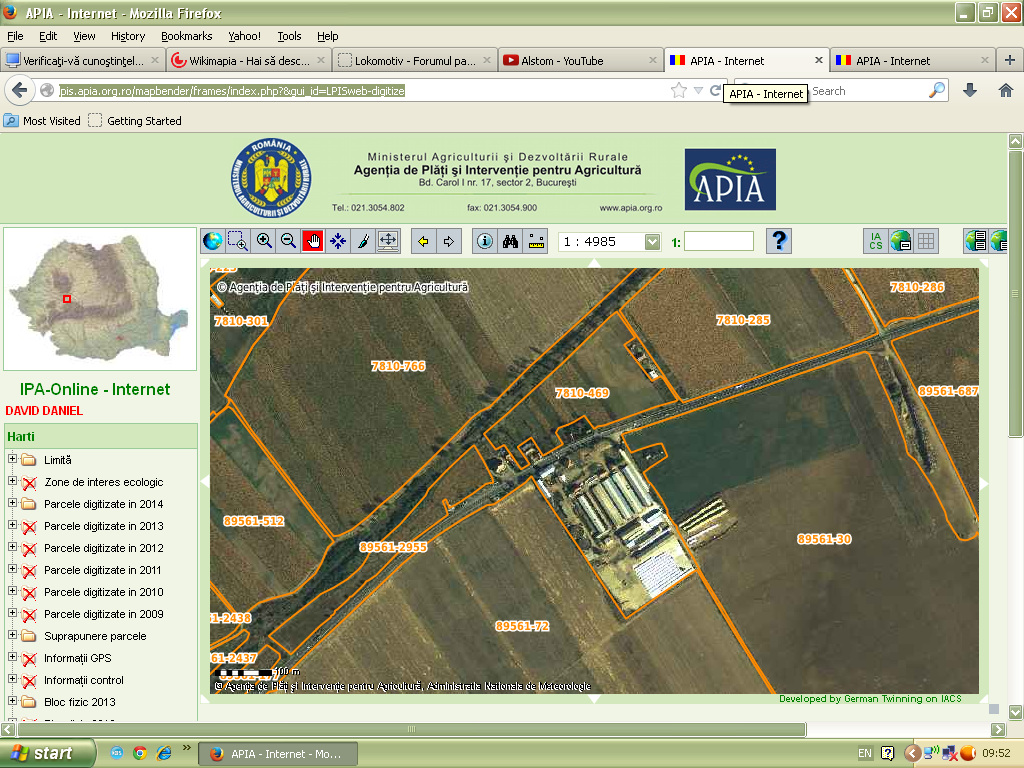The height and width of the screenshot is (768, 1024).
Task: Click the horizontal page scrollbar
Action: pyautogui.click(x=411, y=729)
